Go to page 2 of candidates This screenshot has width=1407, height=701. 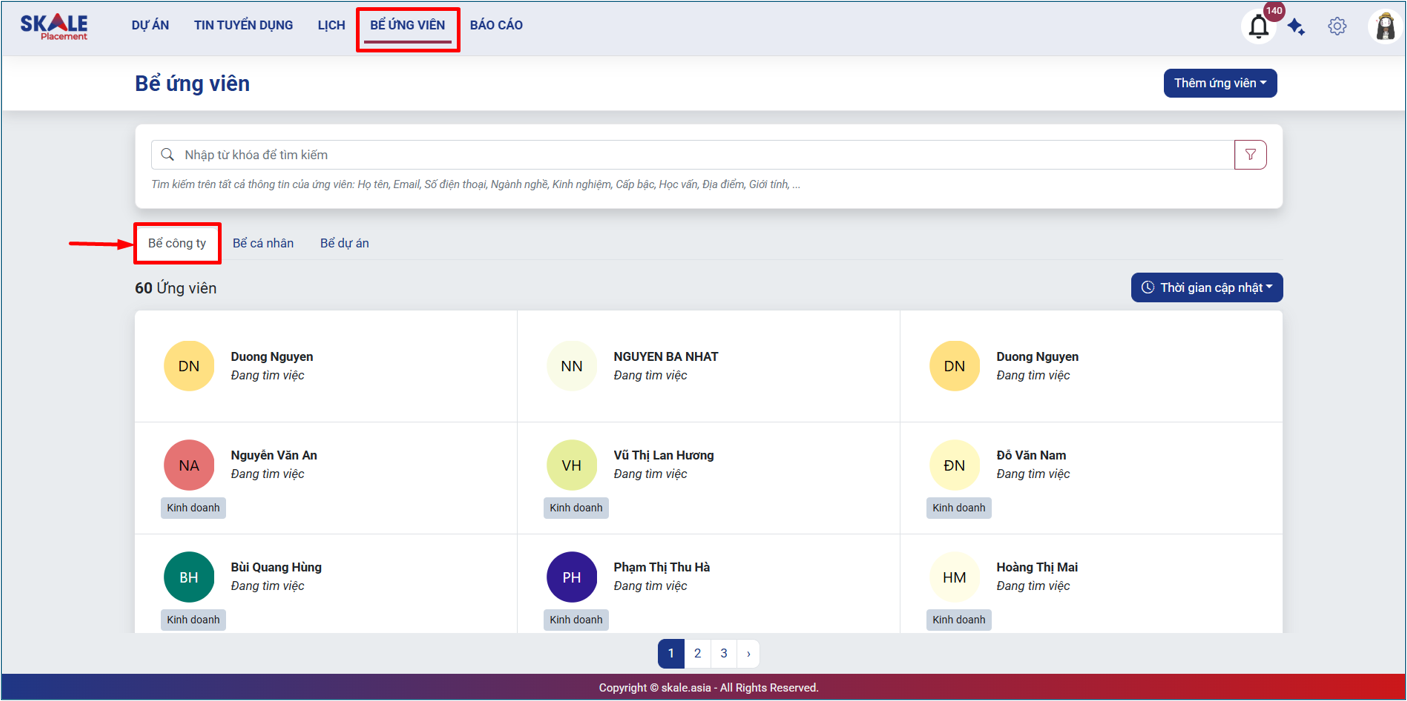pos(697,654)
